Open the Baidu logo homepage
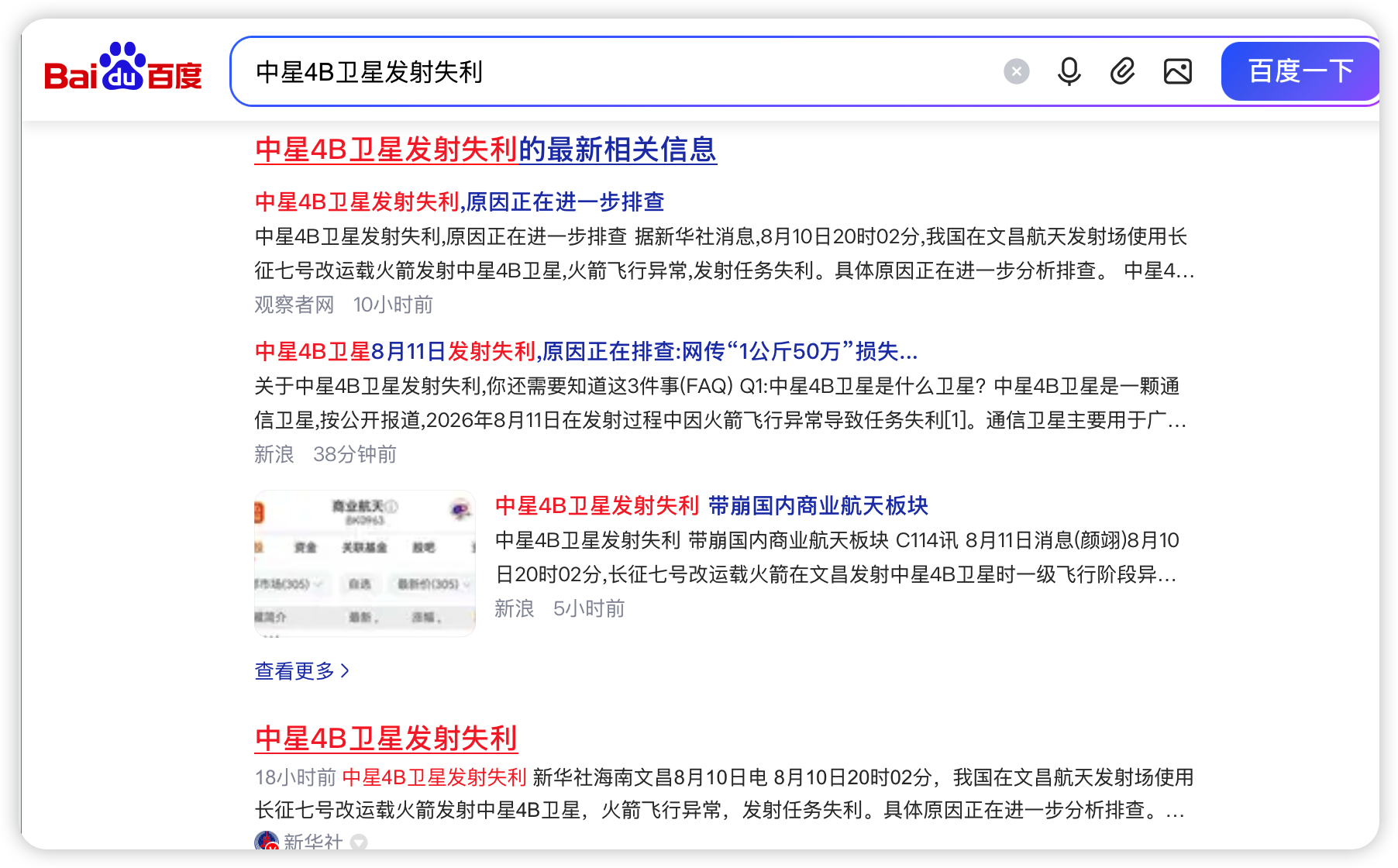 123,67
